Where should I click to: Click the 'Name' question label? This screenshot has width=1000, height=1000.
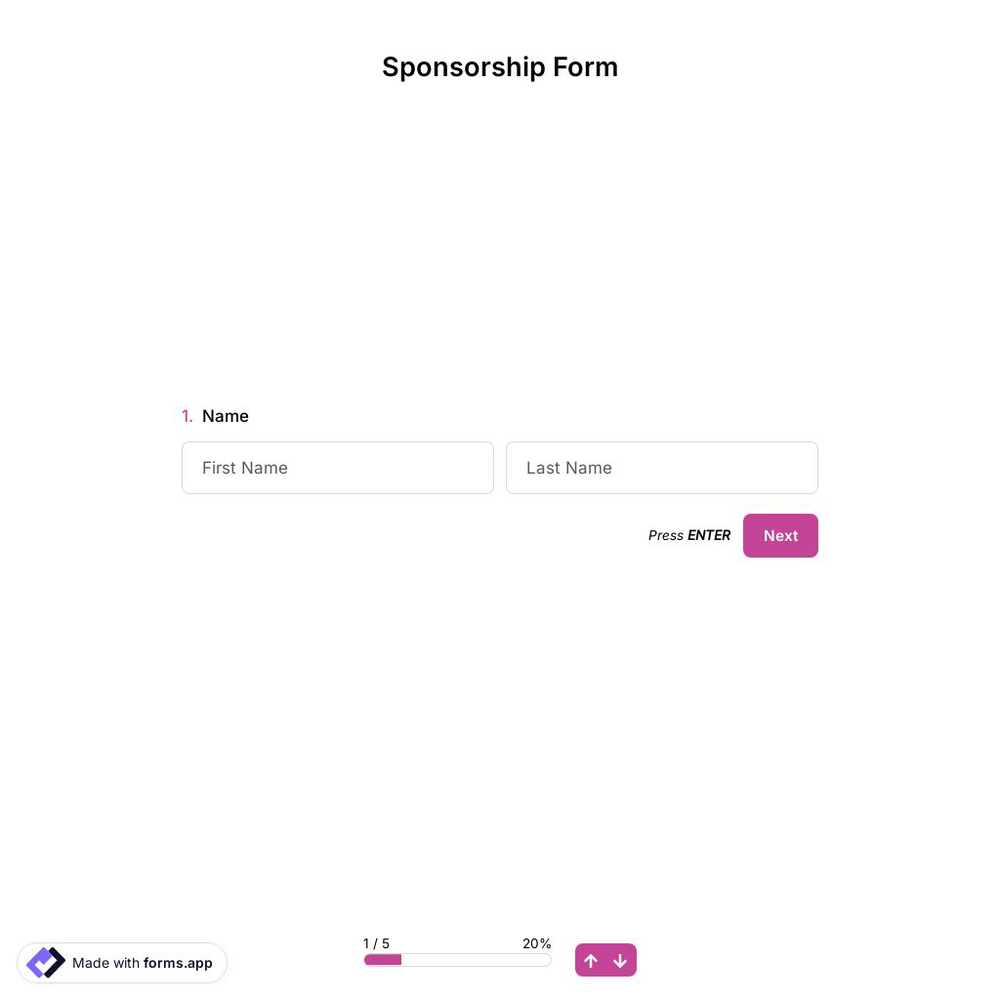pos(225,416)
